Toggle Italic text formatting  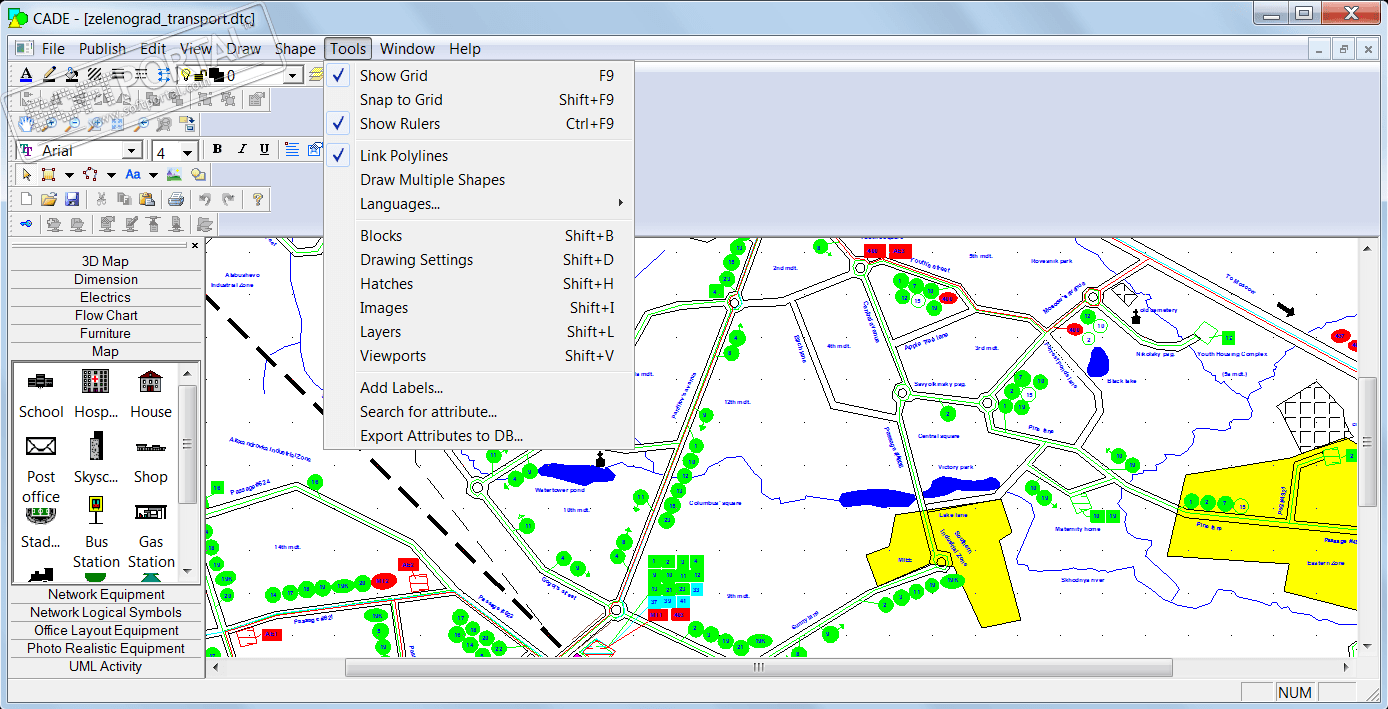point(242,149)
